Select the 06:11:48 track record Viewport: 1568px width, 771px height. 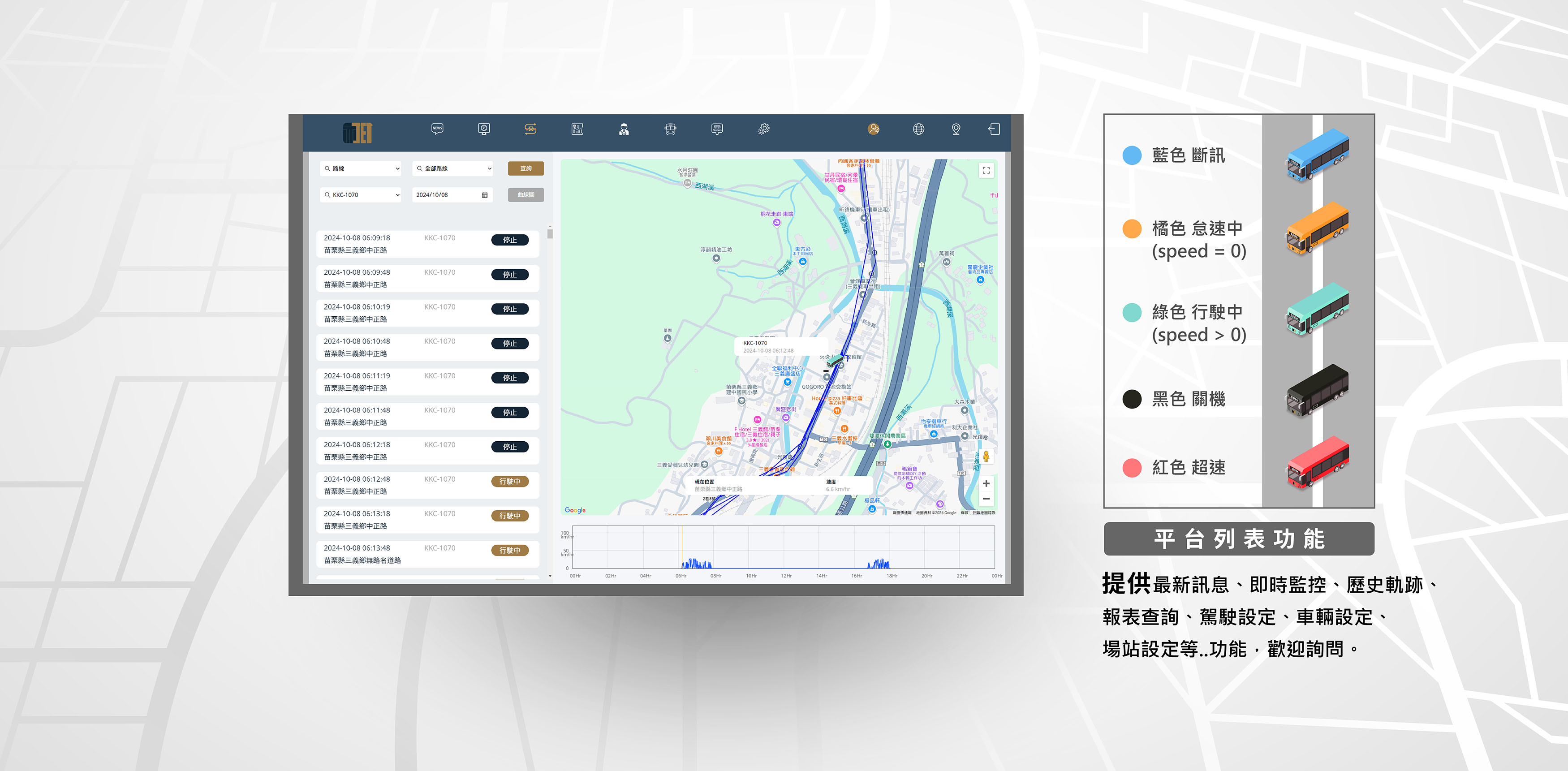coord(428,416)
